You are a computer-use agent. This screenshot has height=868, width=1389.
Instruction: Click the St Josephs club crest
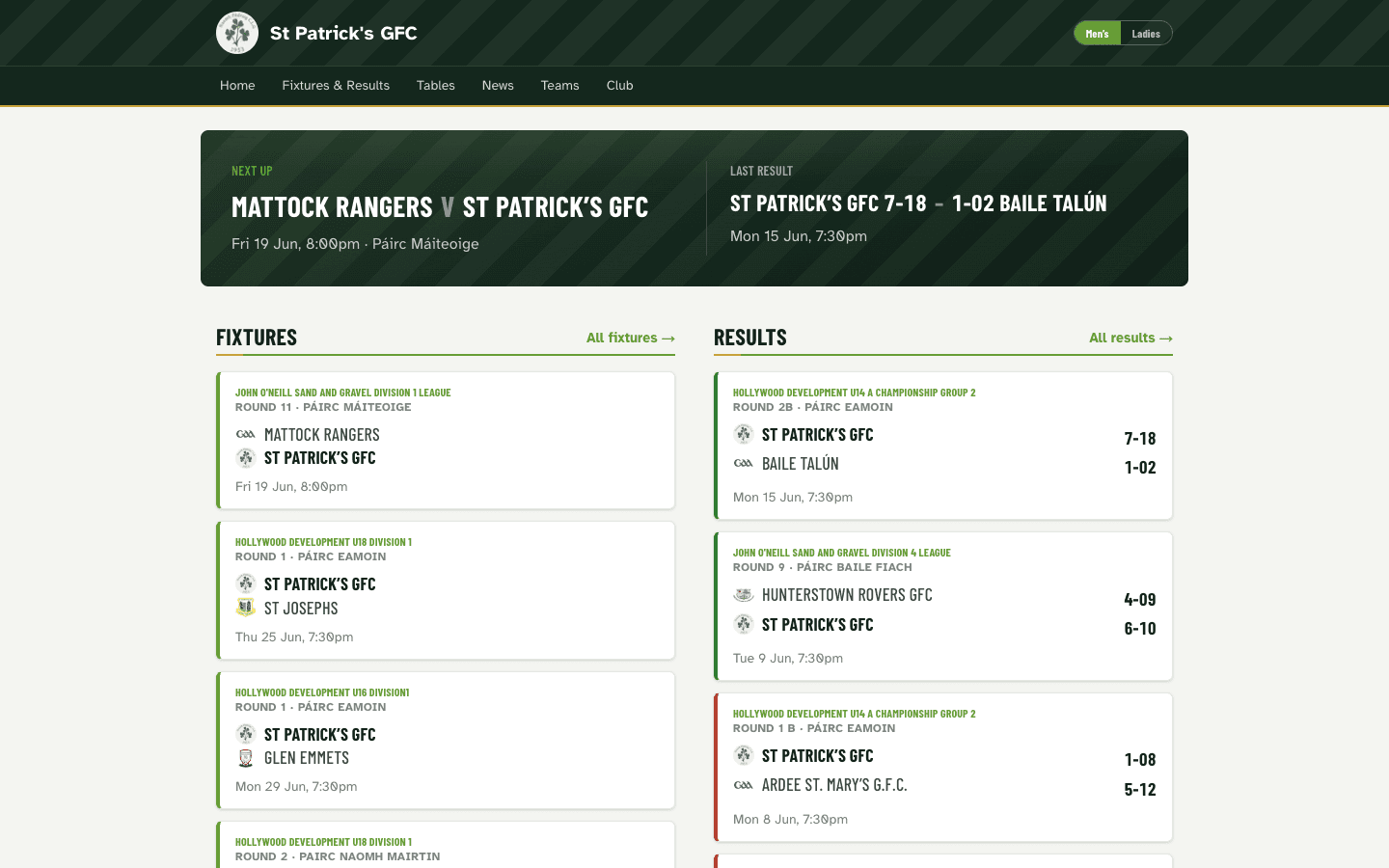(246, 608)
